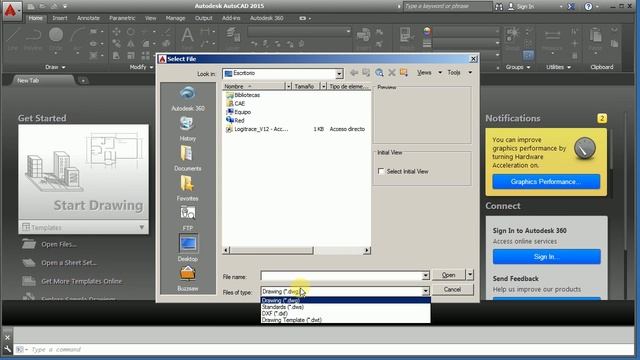Click the Search the Web icon
The height and width of the screenshot is (360, 640).
pos(379,73)
